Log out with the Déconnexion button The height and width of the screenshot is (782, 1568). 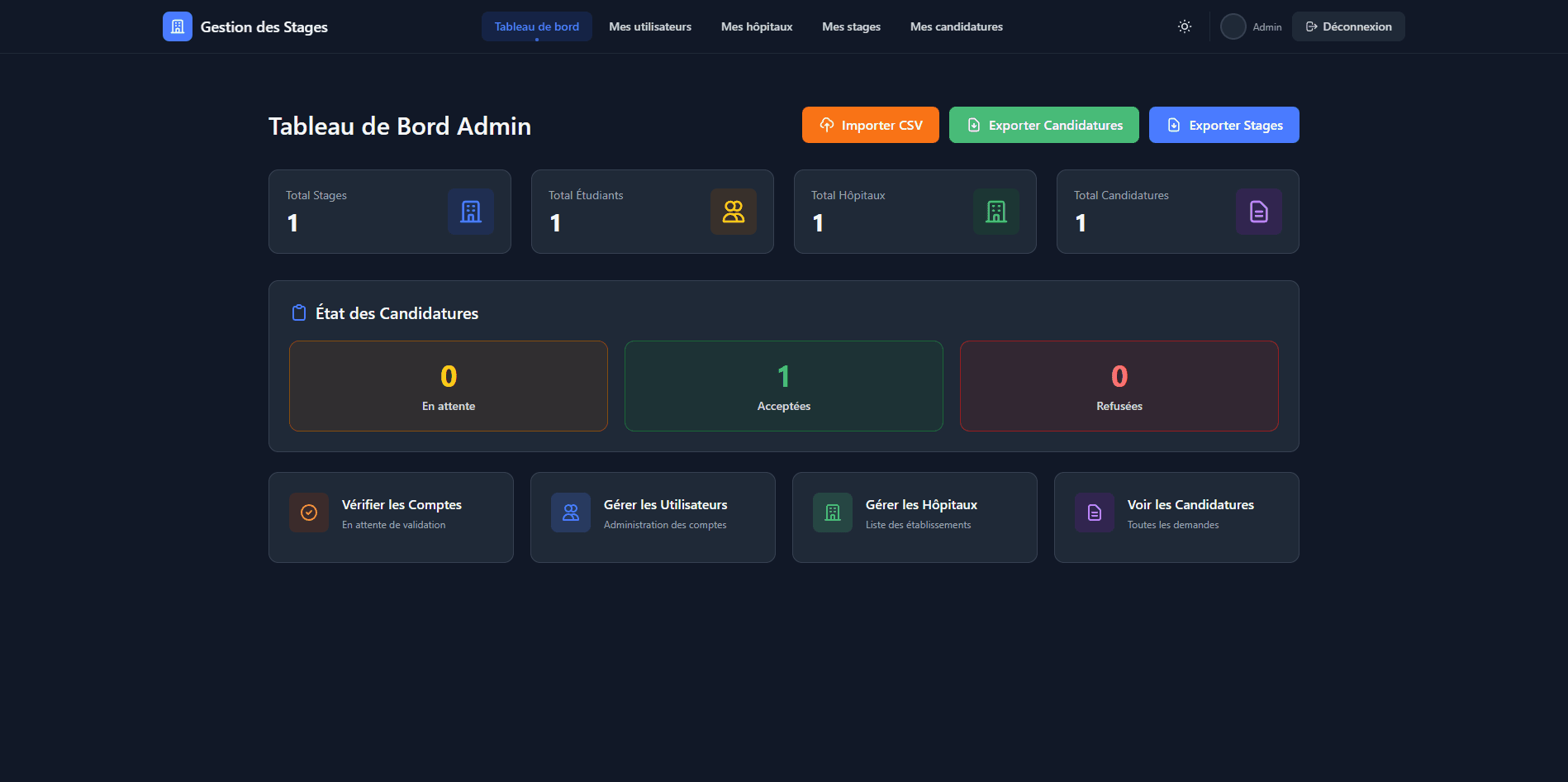(1347, 26)
